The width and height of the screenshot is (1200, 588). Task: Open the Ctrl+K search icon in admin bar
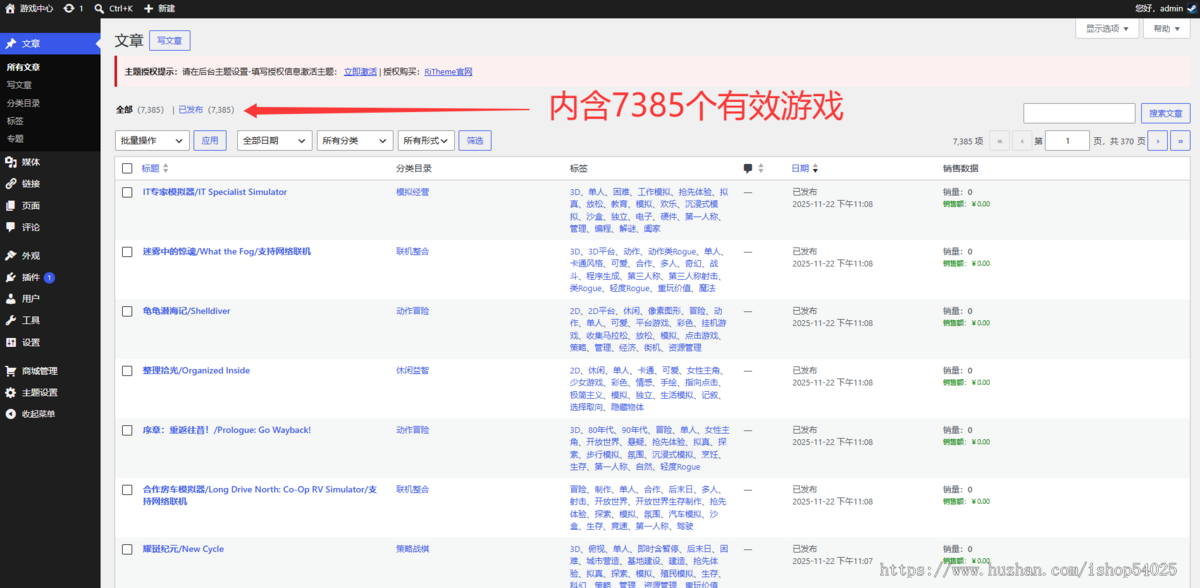tap(99, 8)
